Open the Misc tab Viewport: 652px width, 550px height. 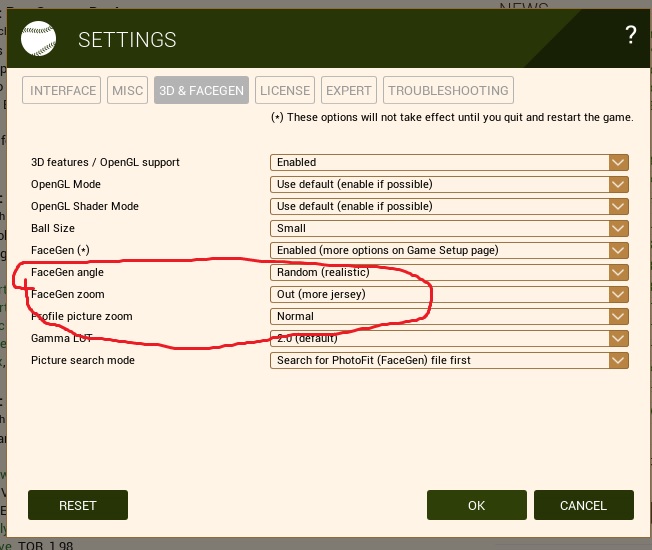128,90
